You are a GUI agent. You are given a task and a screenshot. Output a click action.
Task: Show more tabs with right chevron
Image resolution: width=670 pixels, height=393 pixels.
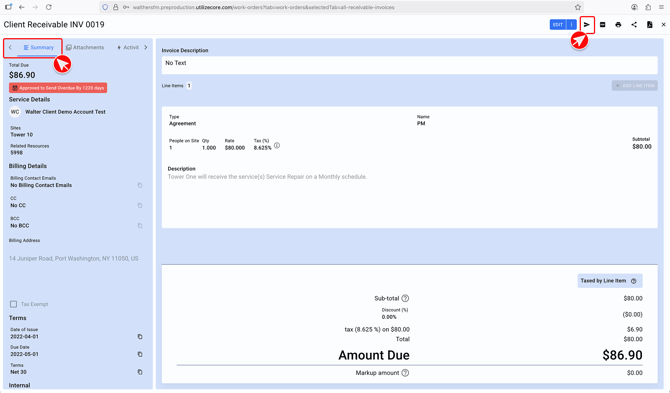tap(146, 47)
